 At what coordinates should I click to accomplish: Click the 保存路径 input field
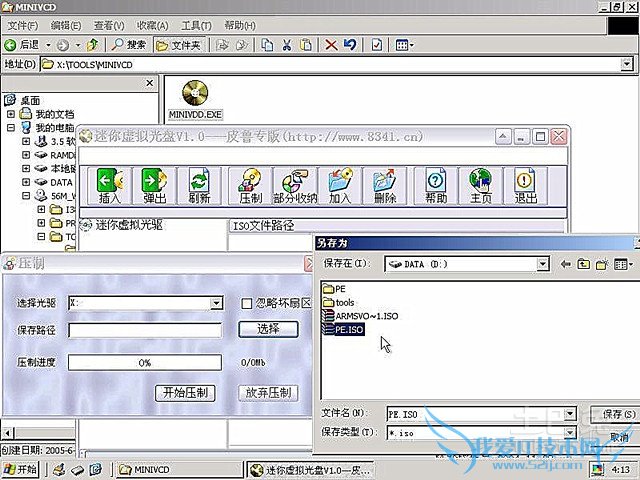click(145, 330)
